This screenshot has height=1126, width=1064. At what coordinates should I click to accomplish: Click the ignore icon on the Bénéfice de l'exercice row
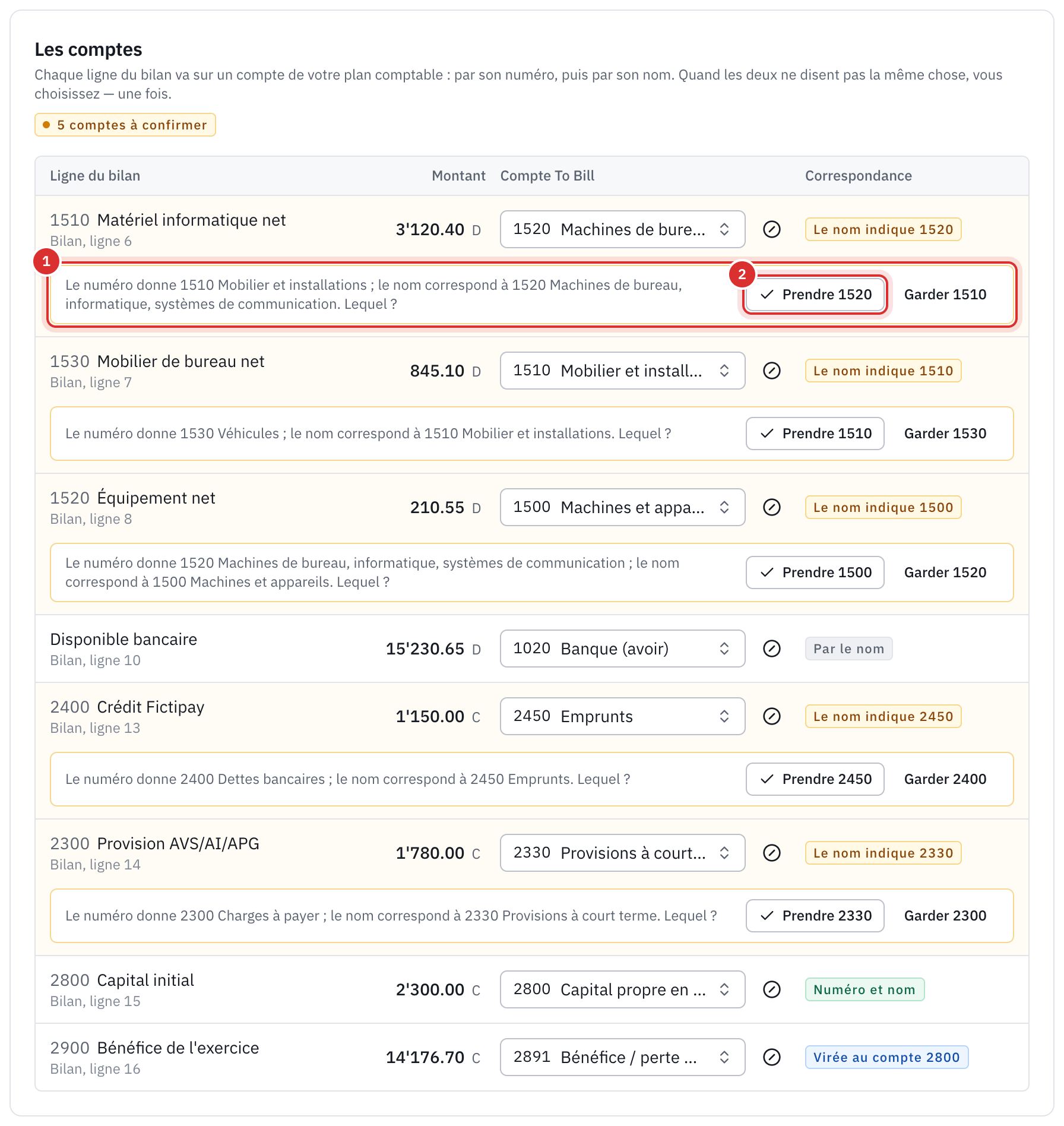point(771,1057)
